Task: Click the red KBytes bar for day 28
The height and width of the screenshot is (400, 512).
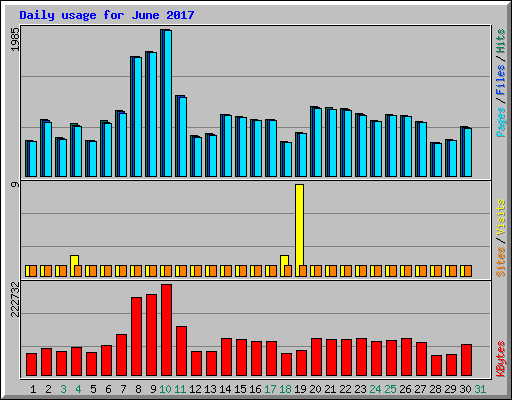Action: click(436, 366)
